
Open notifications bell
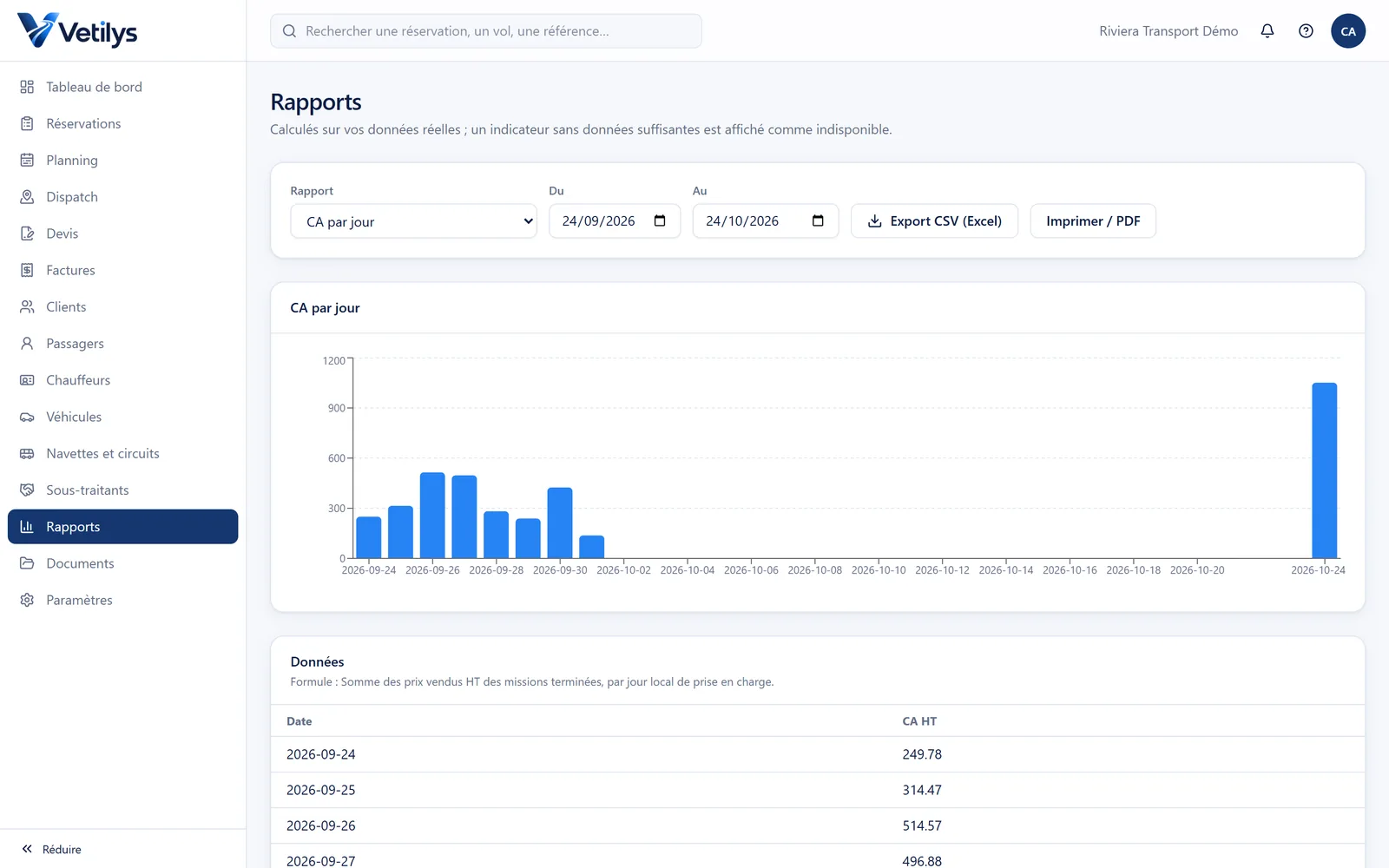coord(1267,31)
